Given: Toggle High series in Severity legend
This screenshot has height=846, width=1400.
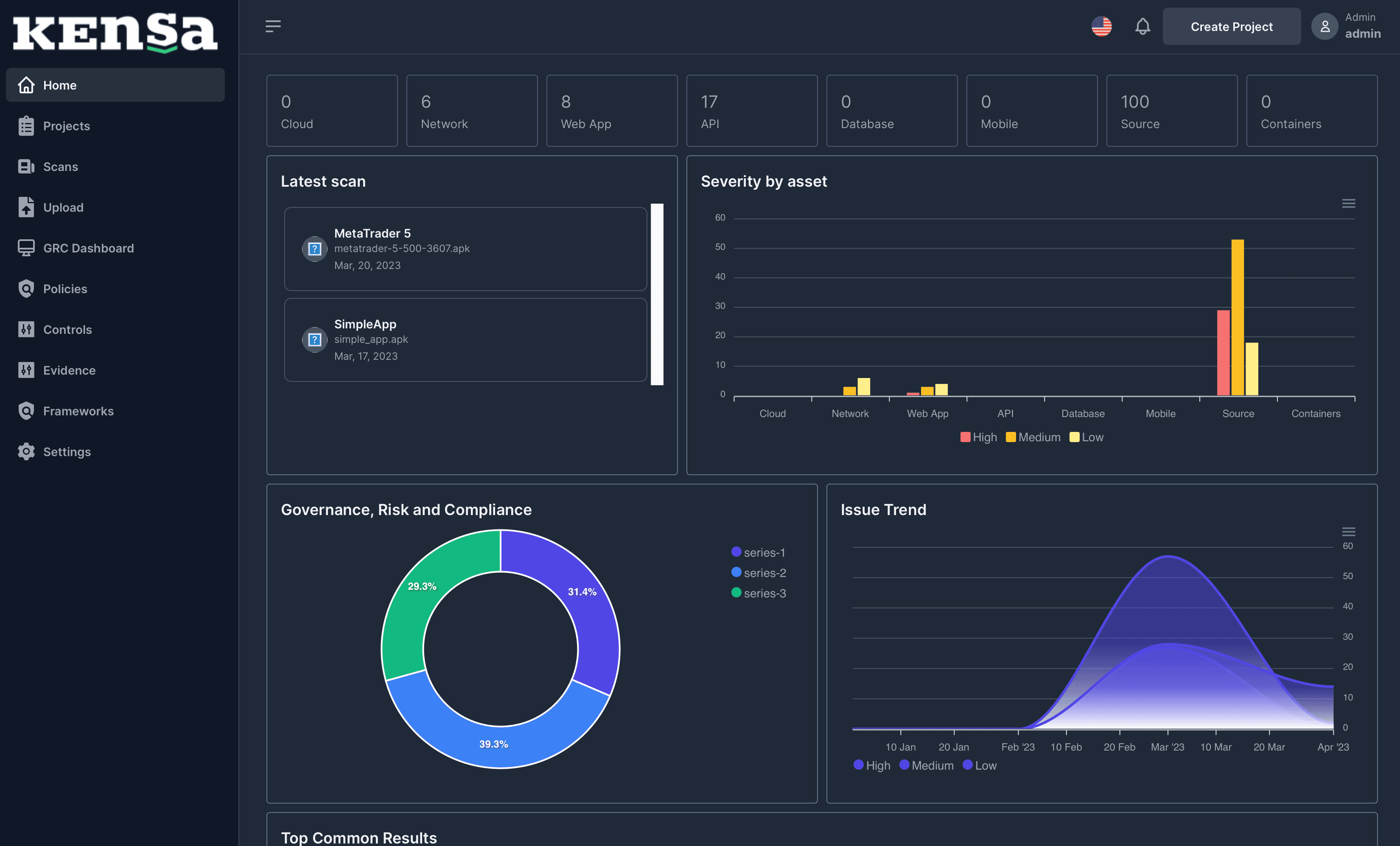Looking at the screenshot, I should pos(978,437).
